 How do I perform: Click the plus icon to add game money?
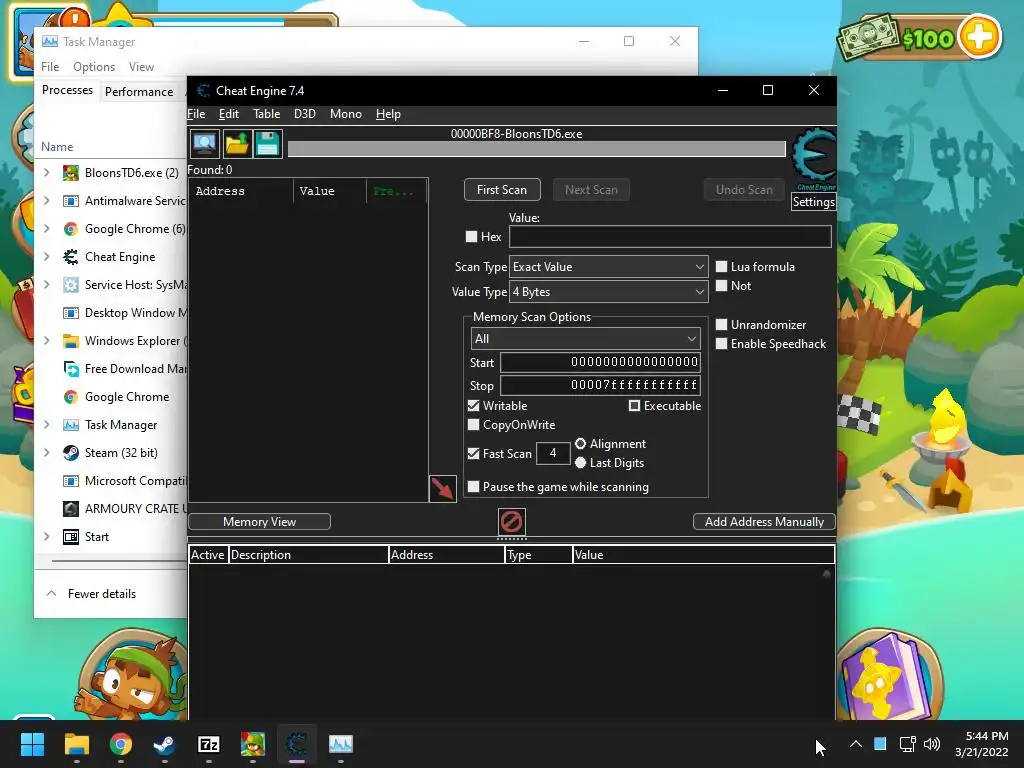coord(979,37)
